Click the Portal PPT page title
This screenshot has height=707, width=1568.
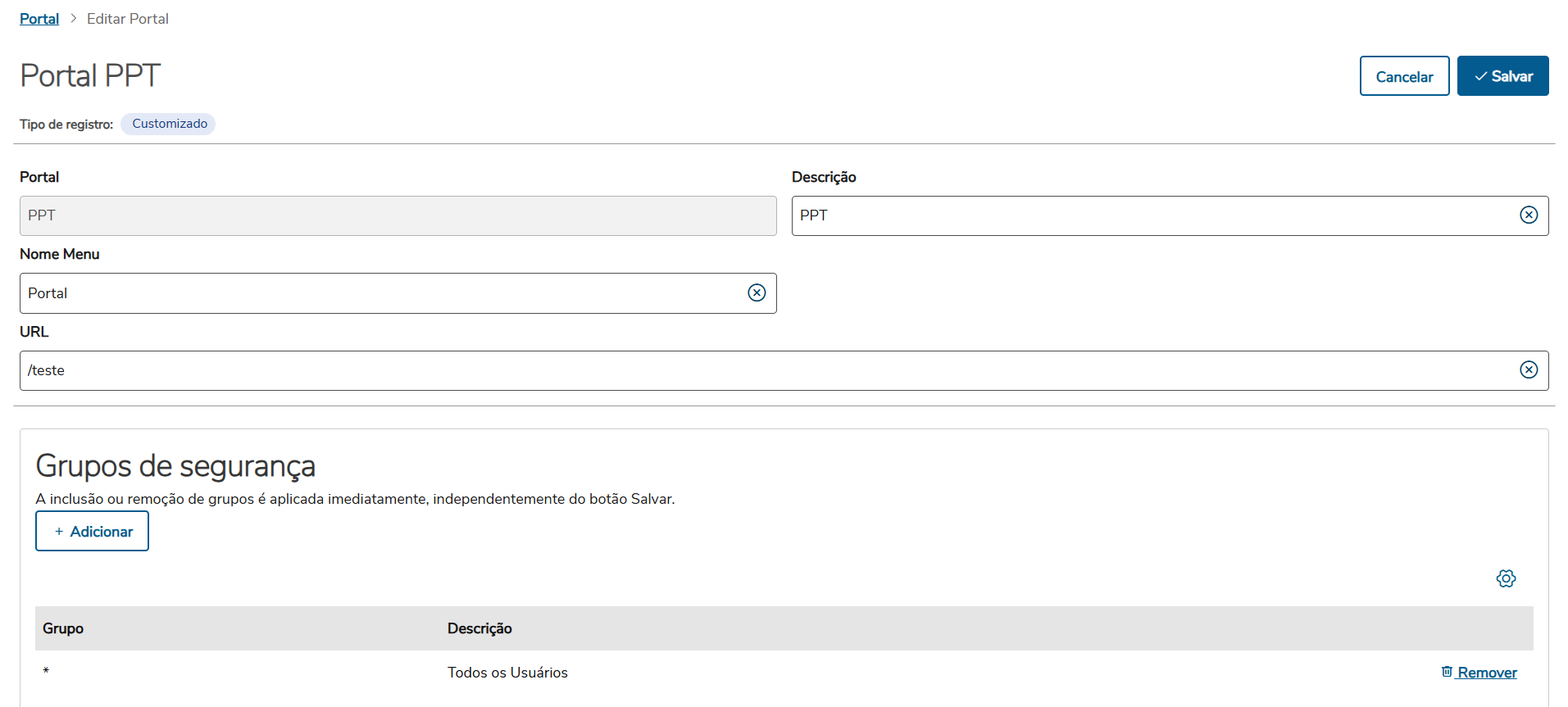(x=90, y=75)
